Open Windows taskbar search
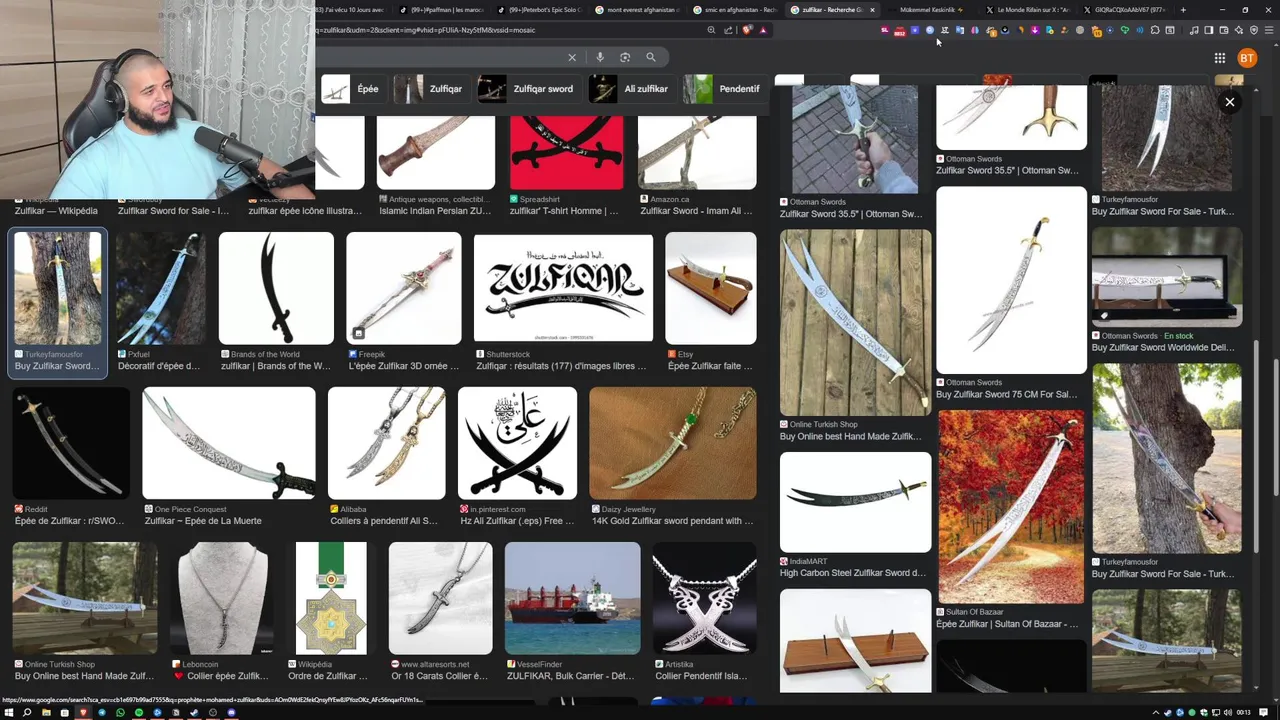 click(x=27, y=713)
